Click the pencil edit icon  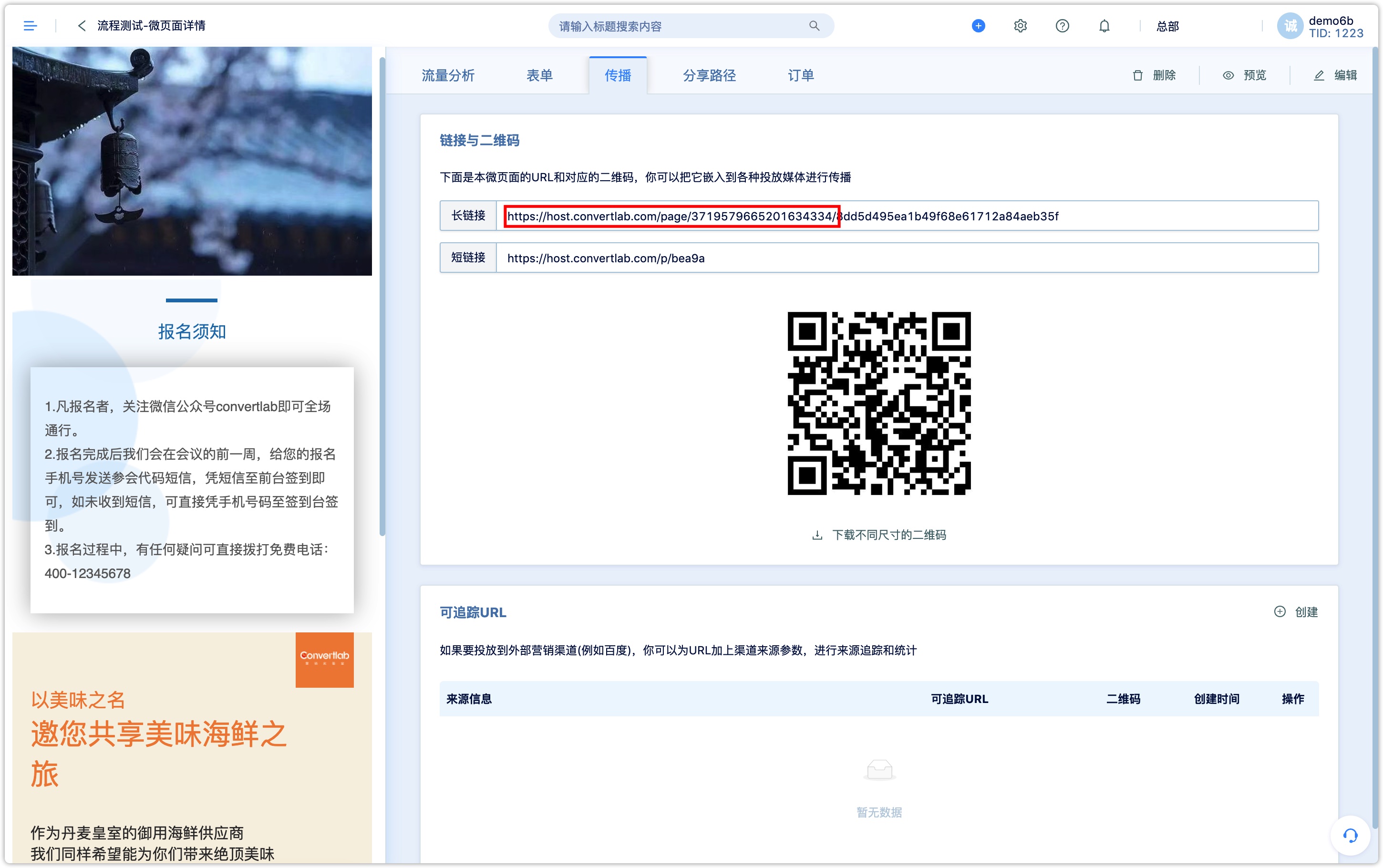point(1319,75)
